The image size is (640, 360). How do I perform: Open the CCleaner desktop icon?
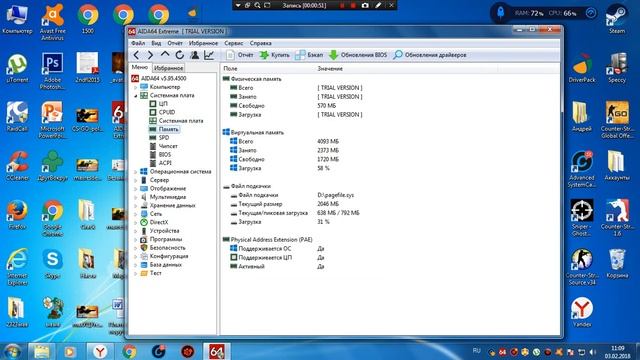17,166
